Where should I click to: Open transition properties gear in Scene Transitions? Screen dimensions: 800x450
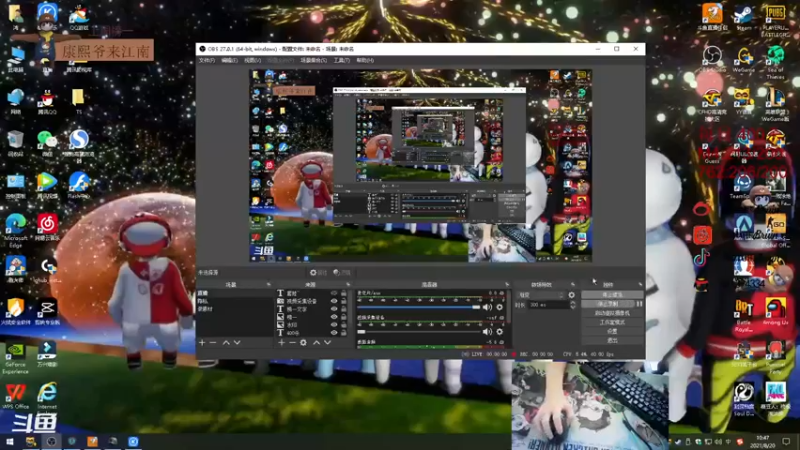pos(571,295)
